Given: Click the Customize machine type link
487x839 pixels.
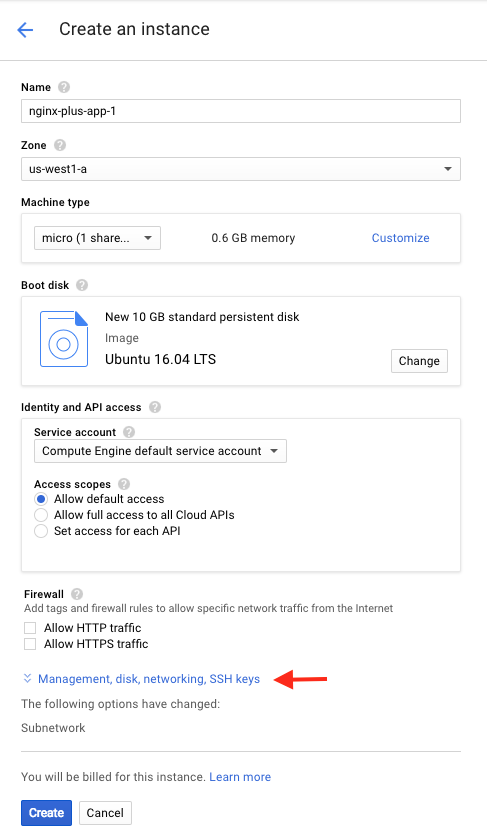Looking at the screenshot, I should [400, 238].
